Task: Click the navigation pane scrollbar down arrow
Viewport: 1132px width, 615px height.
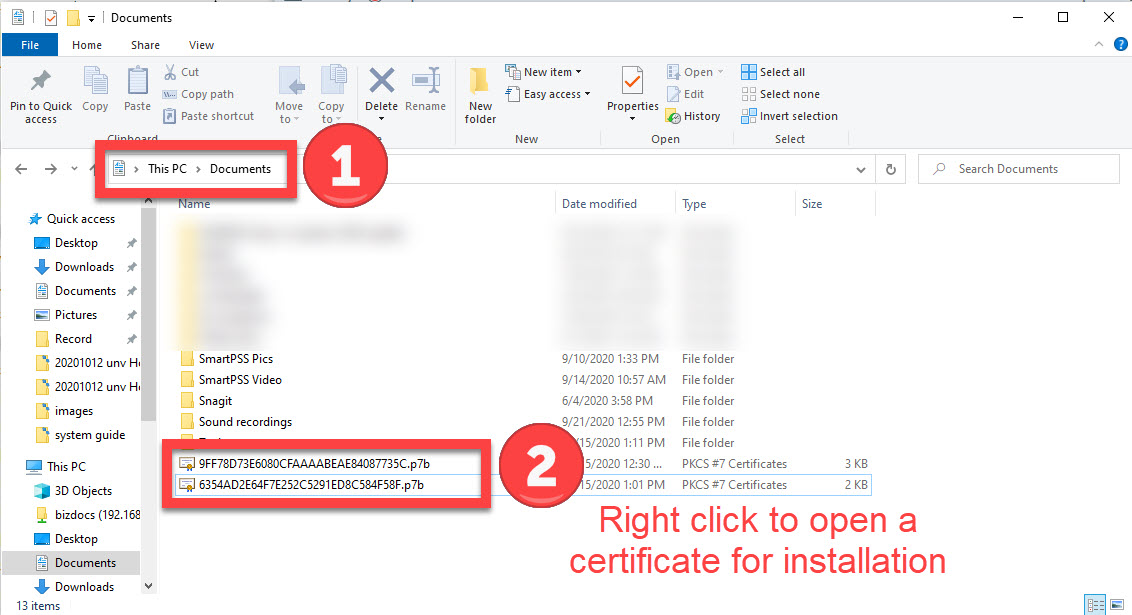Action: tap(149, 586)
